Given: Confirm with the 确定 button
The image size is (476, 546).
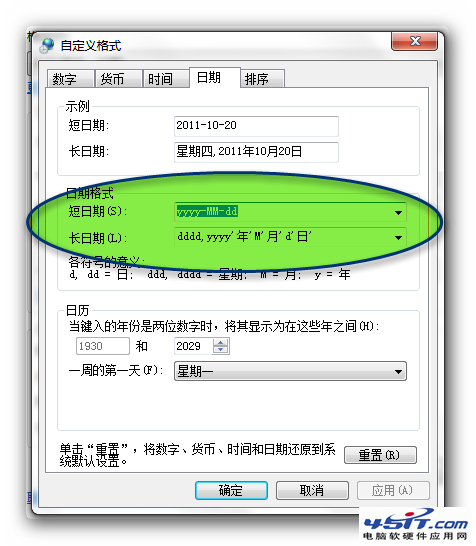Looking at the screenshot, I should (x=231, y=490).
